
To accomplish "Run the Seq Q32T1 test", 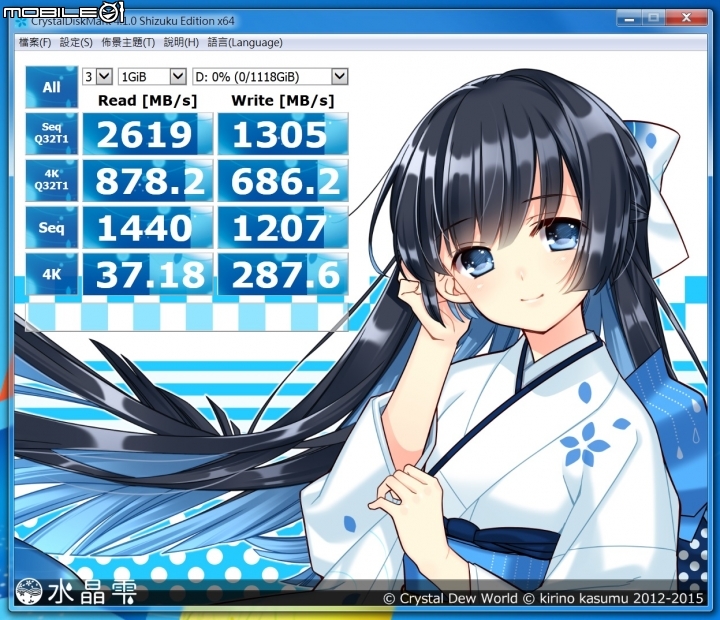I will coord(51,134).
